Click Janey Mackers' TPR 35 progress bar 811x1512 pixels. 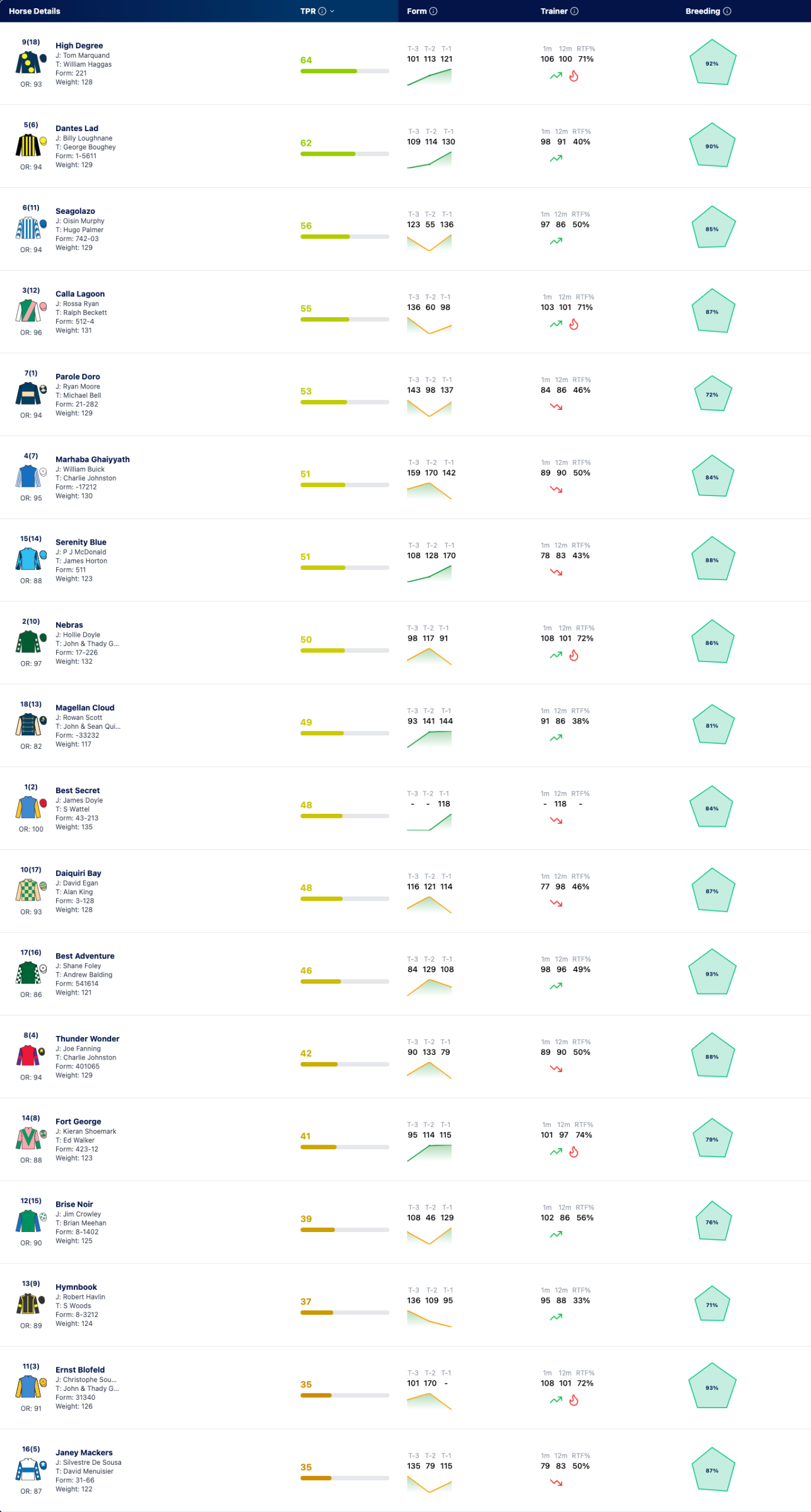344,1478
